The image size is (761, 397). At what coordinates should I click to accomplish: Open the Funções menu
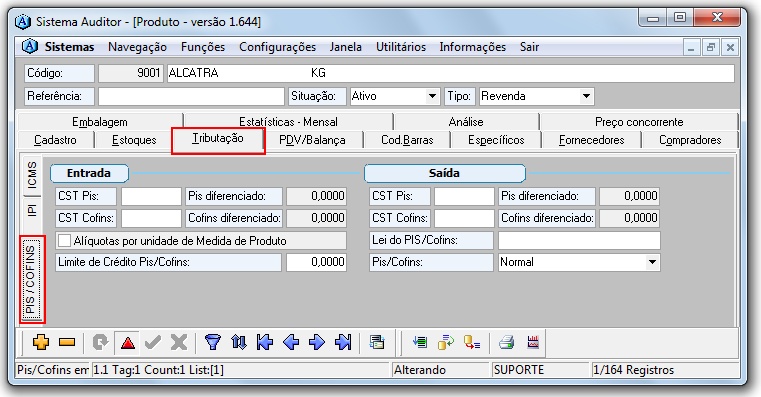click(203, 47)
